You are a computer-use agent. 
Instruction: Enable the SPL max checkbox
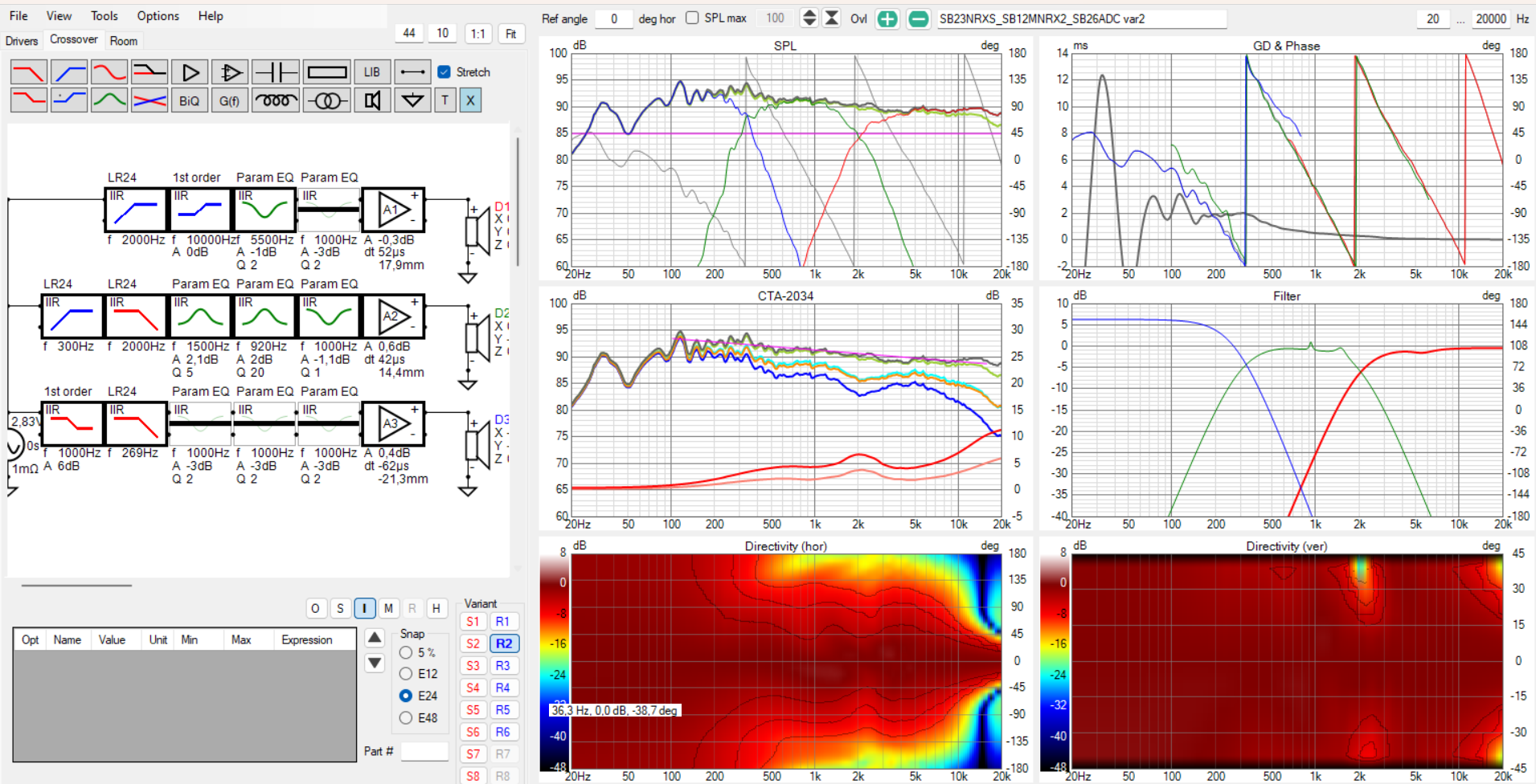[x=692, y=18]
